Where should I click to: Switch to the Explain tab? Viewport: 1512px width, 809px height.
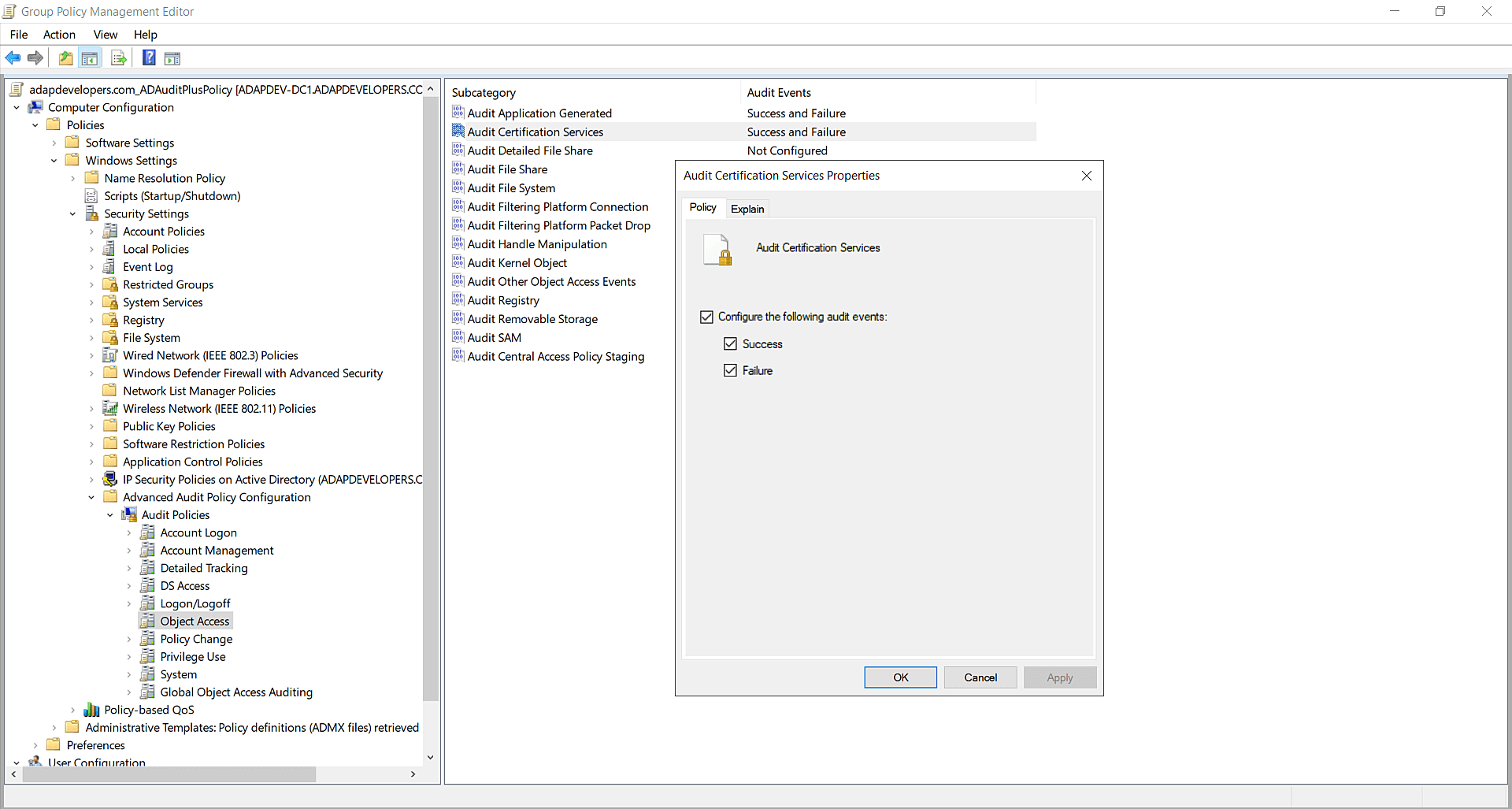747,208
